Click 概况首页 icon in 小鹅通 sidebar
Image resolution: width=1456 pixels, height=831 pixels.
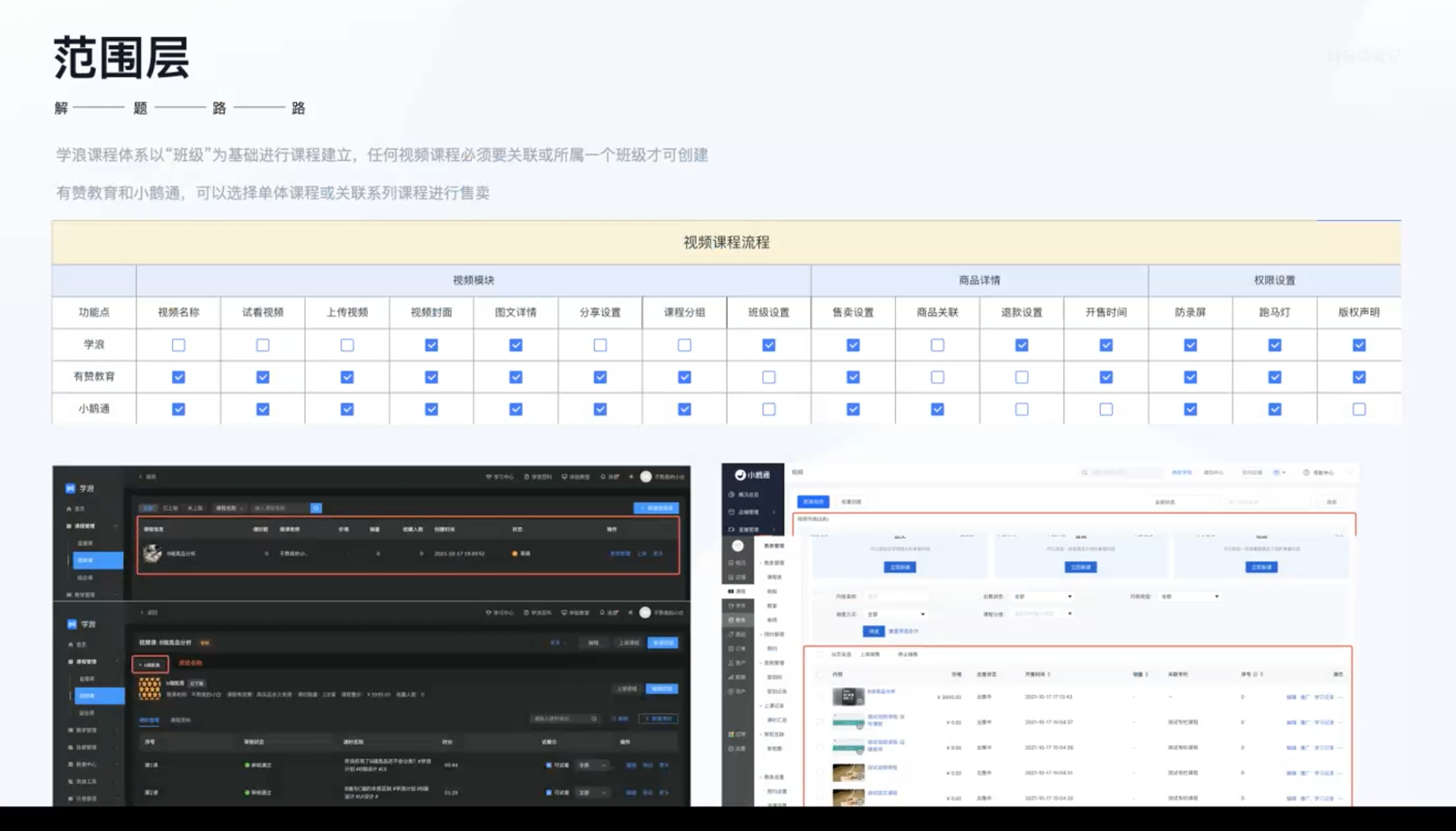(732, 495)
